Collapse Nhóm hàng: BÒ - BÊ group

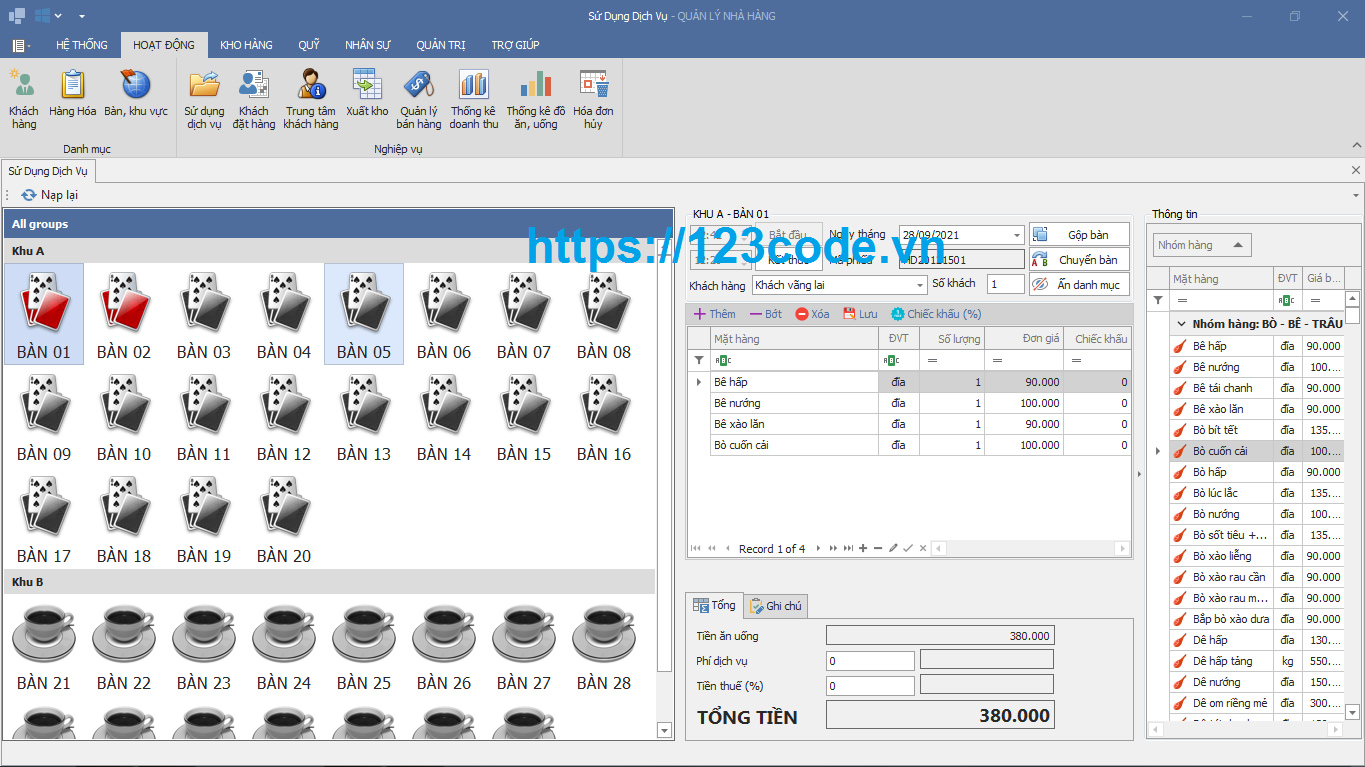(x=1181, y=324)
